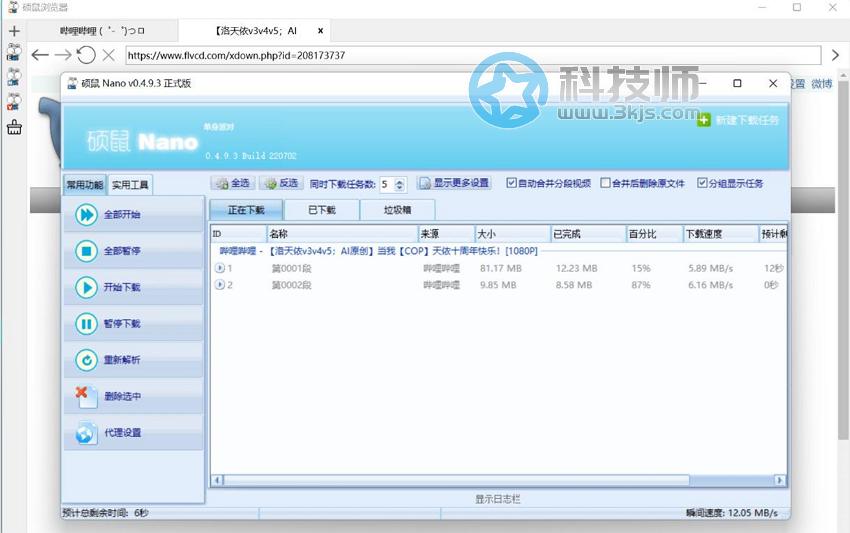Uncheck 自动合并分段视频 checkbox
Viewport: 850px width, 533px height.
coord(511,183)
